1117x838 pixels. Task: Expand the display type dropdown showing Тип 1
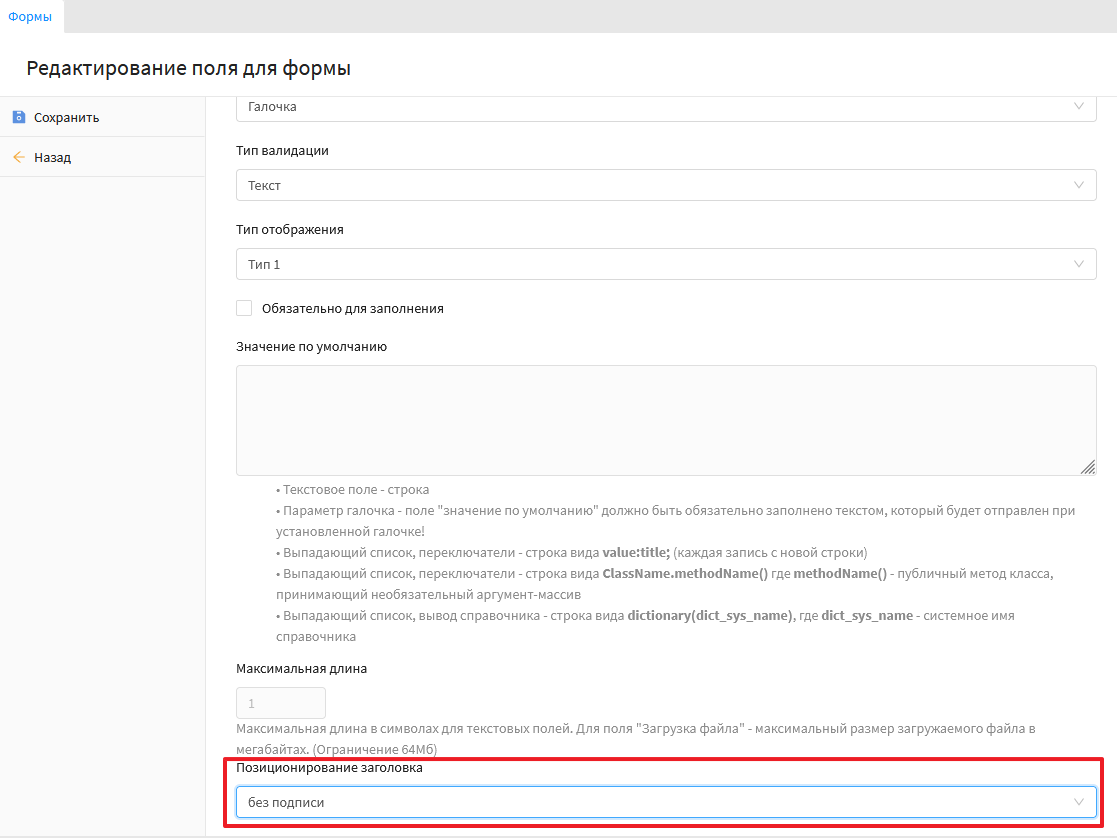pos(650,264)
